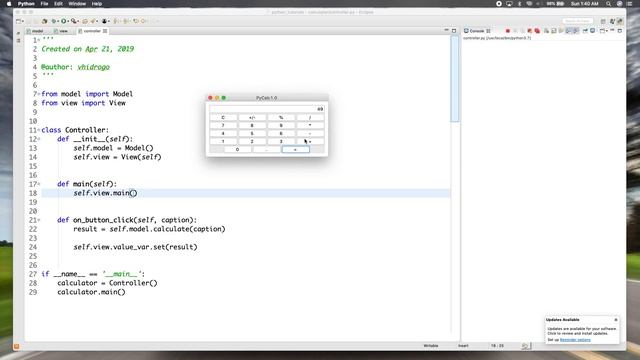
Task: Click the C button in PyCalc
Action: [x=223, y=118]
